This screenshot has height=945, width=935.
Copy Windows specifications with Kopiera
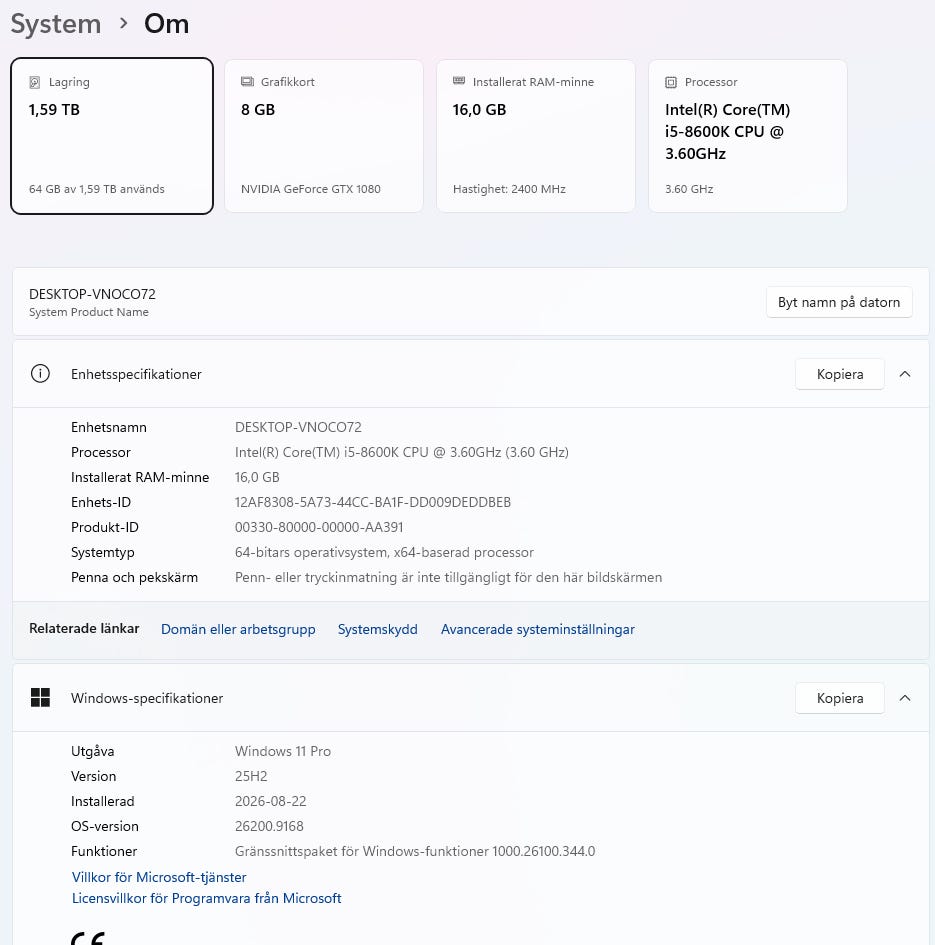(840, 698)
